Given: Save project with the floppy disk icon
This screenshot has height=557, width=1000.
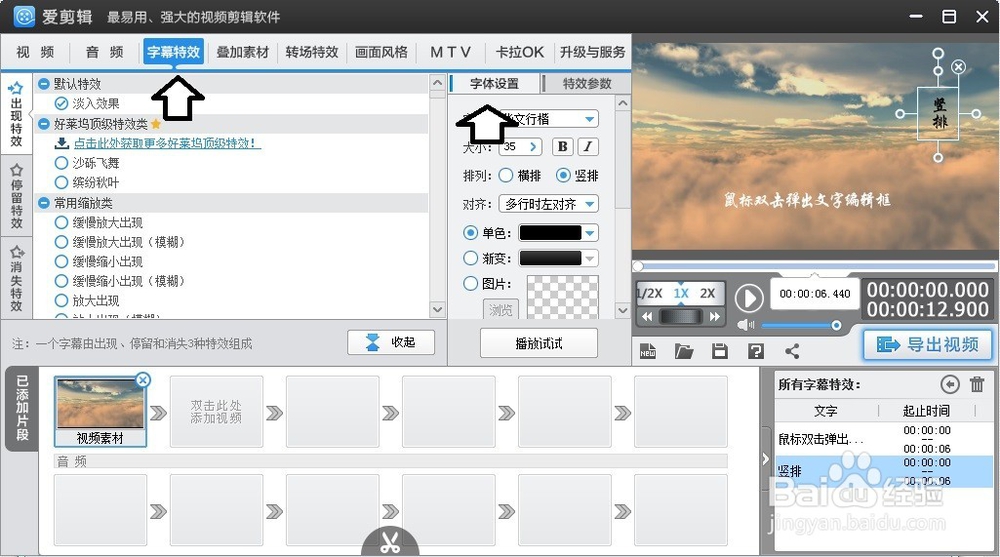Looking at the screenshot, I should click(720, 351).
